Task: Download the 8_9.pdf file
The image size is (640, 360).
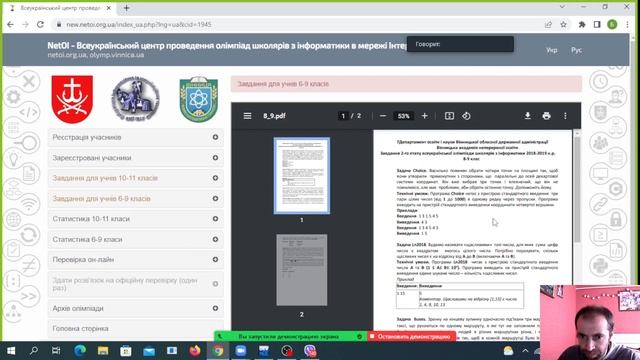Action: tap(527, 116)
